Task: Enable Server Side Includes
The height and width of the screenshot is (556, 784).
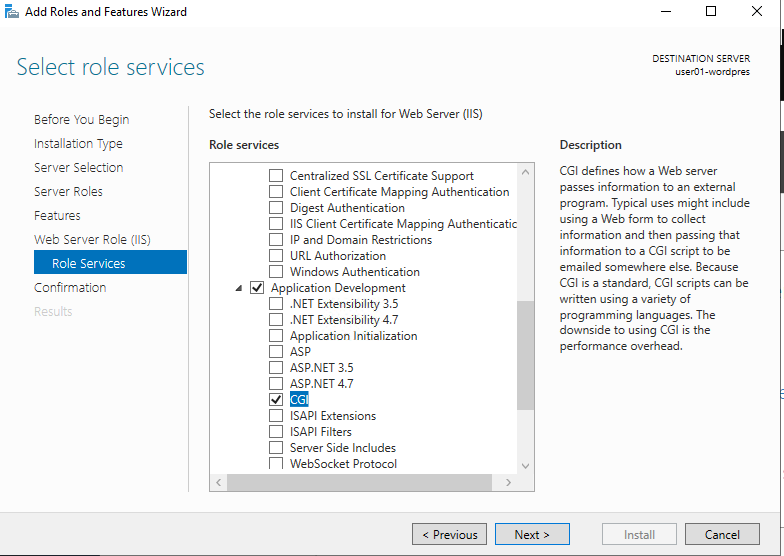Action: point(276,448)
